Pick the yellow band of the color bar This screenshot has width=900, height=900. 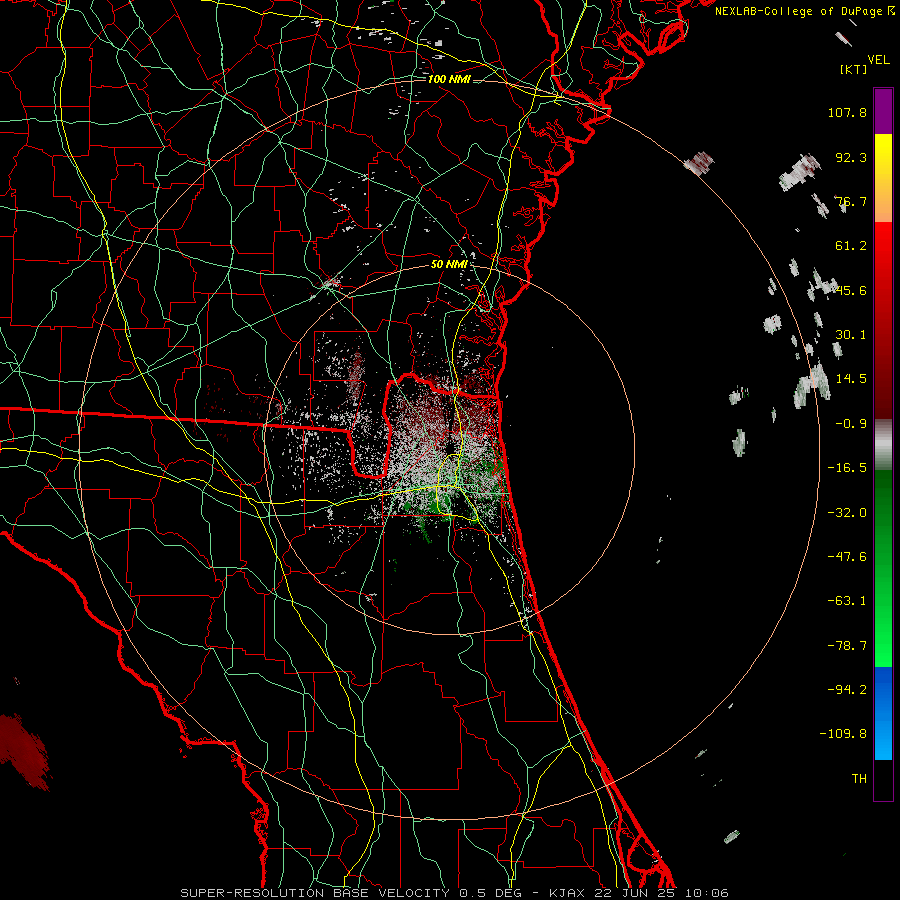[883, 178]
